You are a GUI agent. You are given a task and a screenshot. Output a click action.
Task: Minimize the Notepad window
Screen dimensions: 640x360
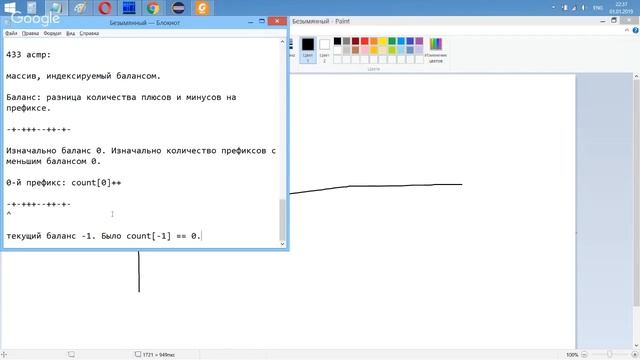[251, 22]
